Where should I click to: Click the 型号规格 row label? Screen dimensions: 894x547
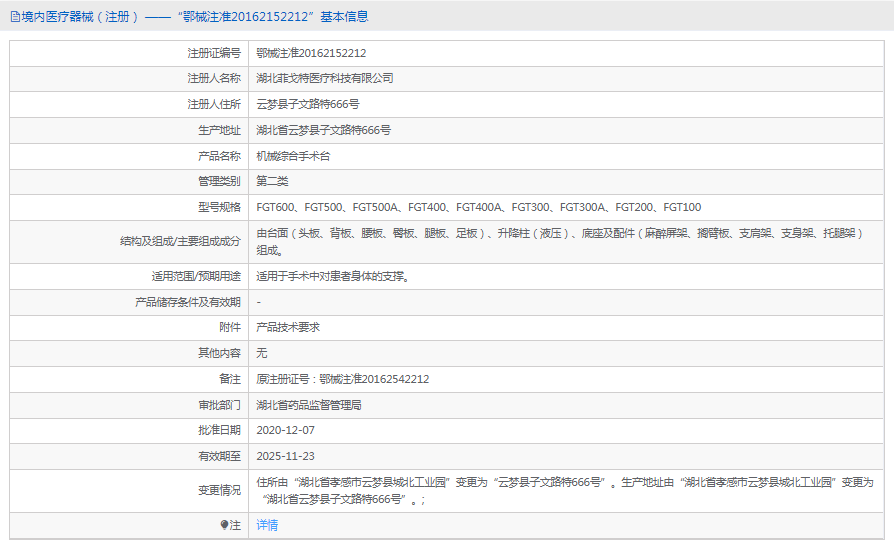point(220,208)
